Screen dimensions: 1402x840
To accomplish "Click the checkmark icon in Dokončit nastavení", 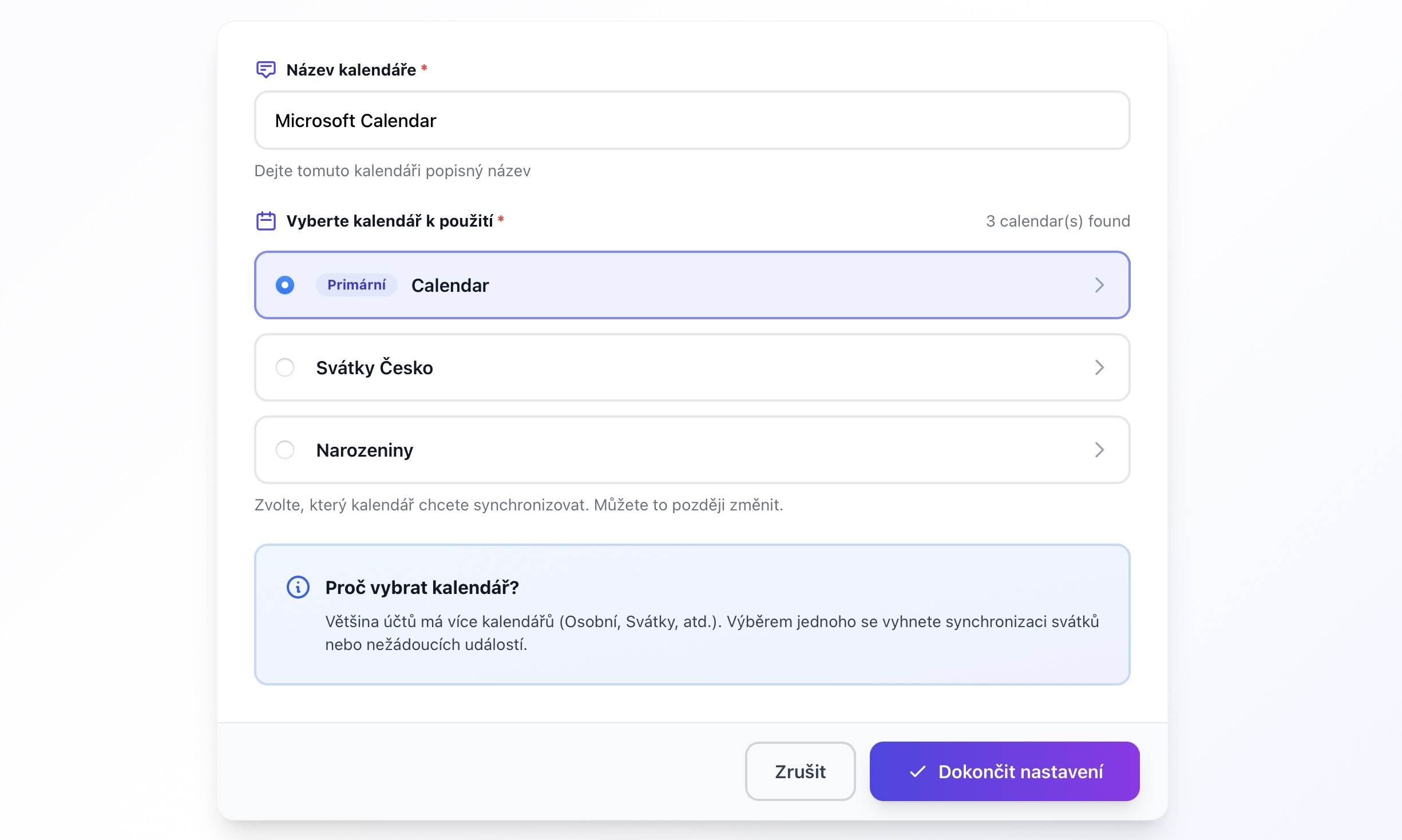I will point(917,771).
